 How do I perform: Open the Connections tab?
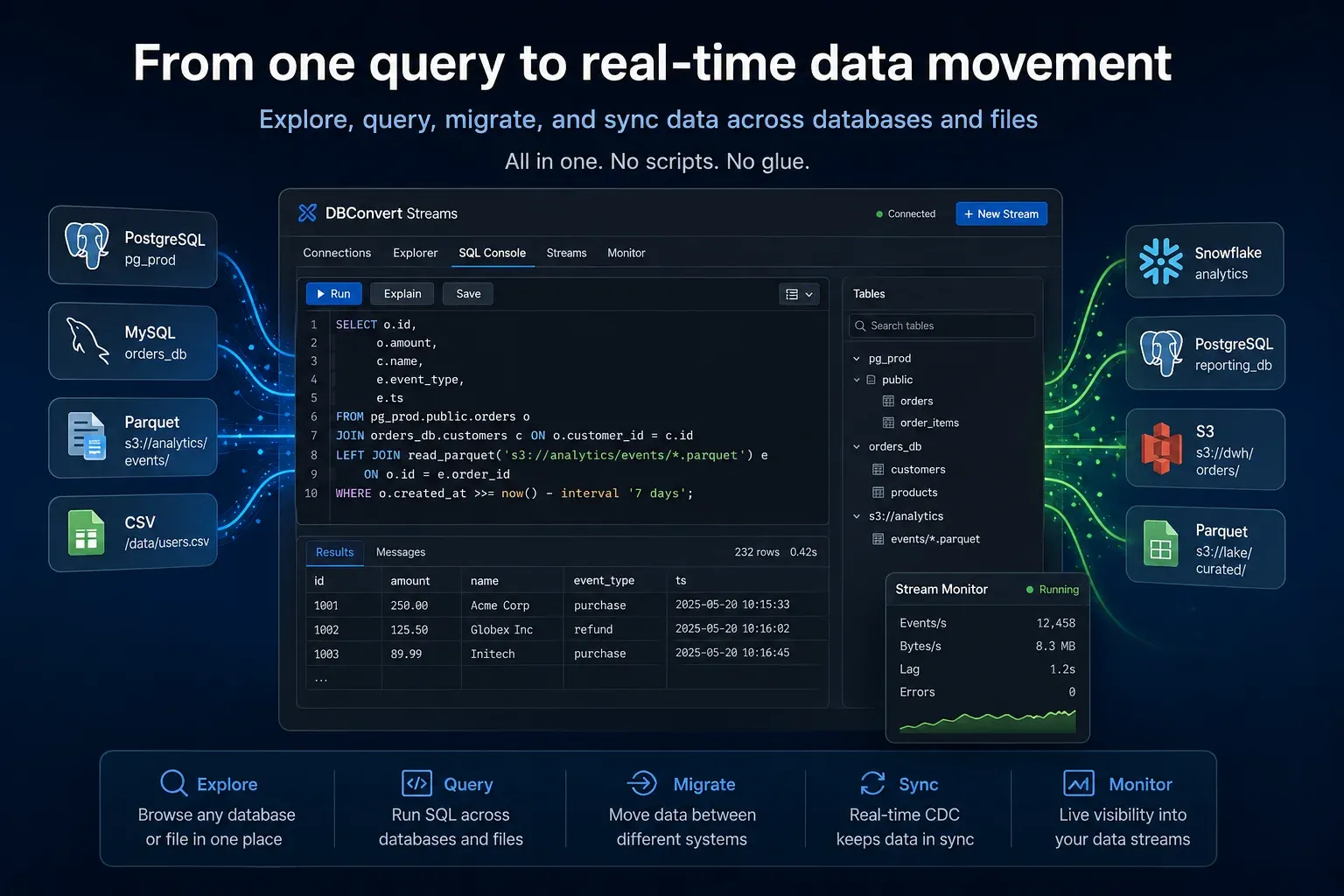point(337,253)
